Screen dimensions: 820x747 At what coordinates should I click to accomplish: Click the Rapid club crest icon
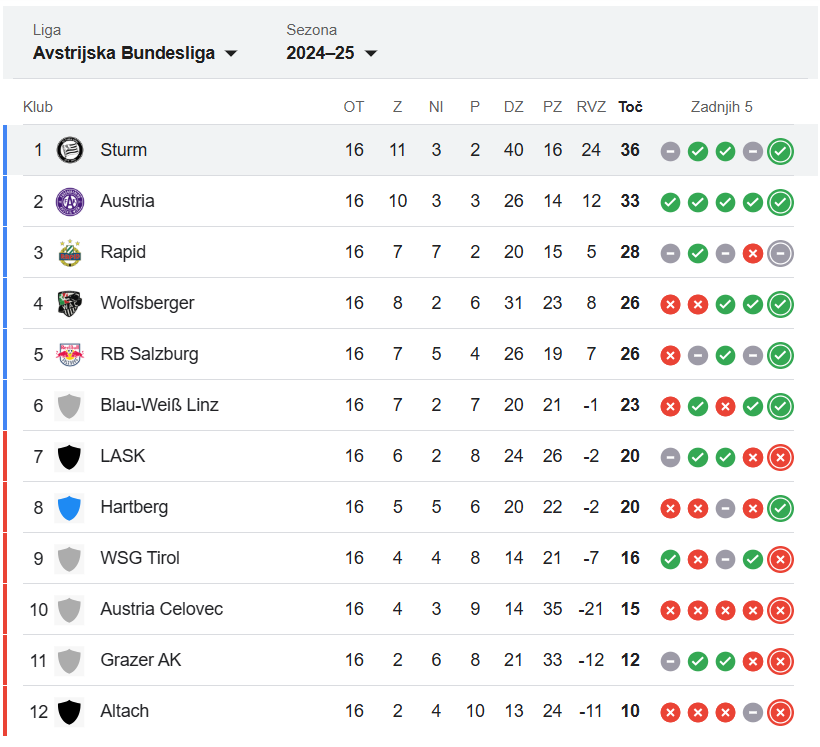[69, 252]
